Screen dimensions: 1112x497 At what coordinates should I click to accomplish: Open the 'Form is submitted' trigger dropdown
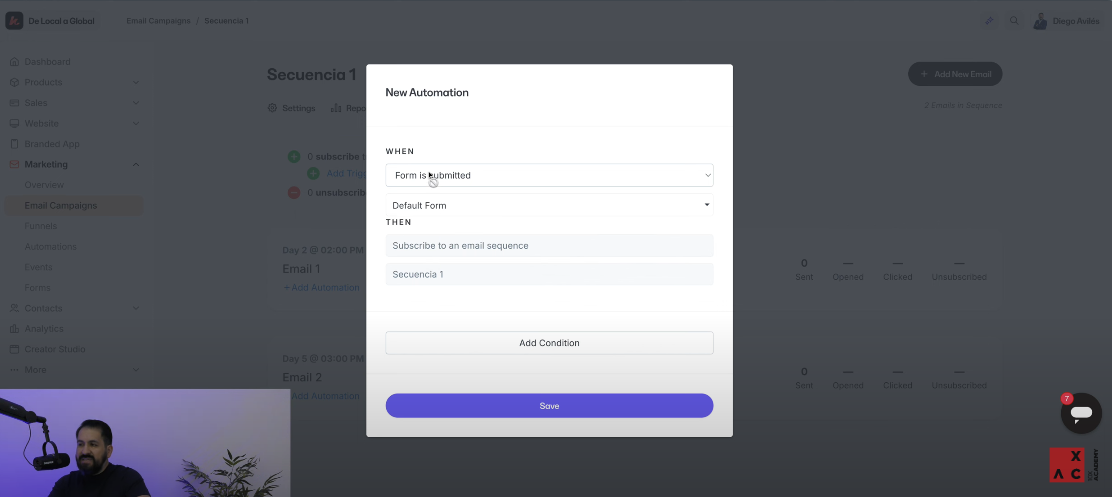(x=549, y=175)
